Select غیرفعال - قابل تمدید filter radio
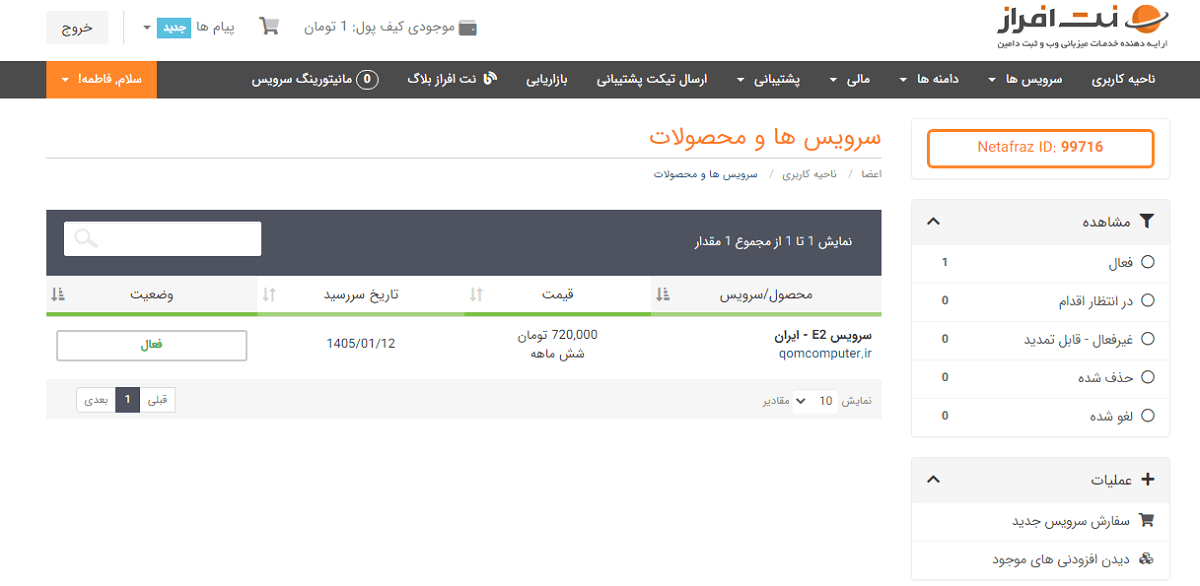Viewport: 1200px width, 586px height. [x=1147, y=339]
